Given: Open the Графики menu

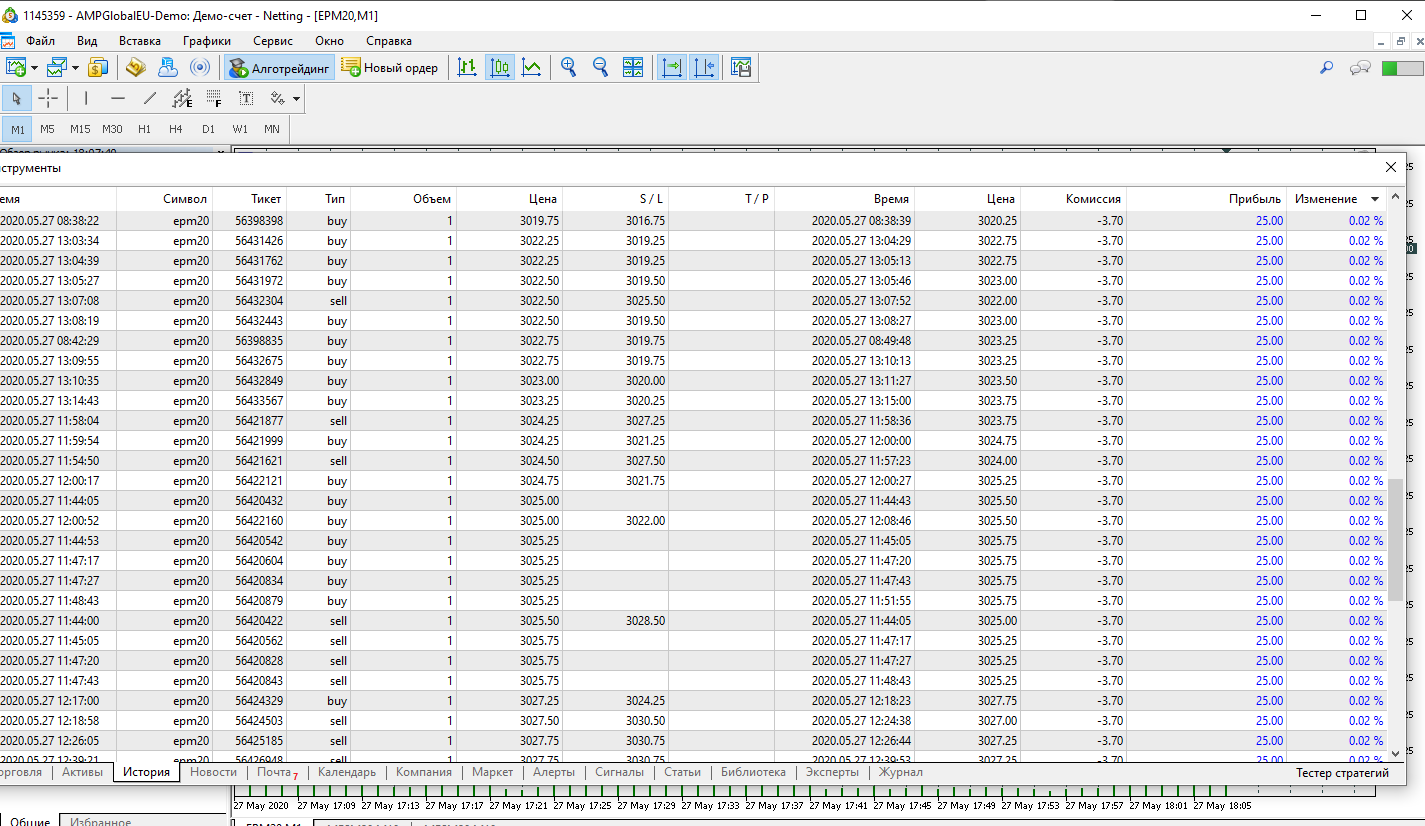Looking at the screenshot, I should (x=206, y=41).
